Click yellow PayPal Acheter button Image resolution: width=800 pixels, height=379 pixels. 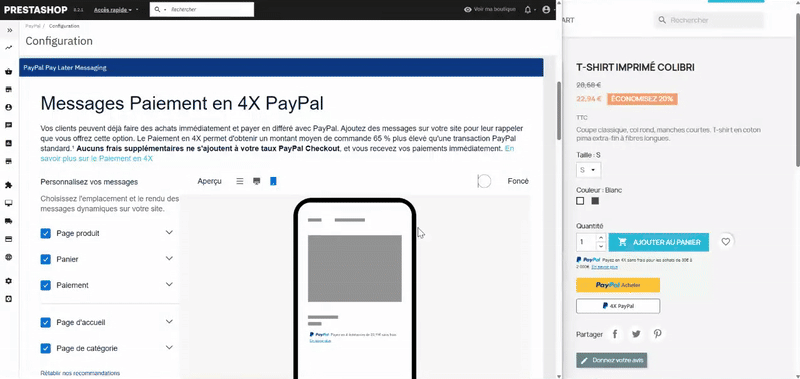point(618,285)
